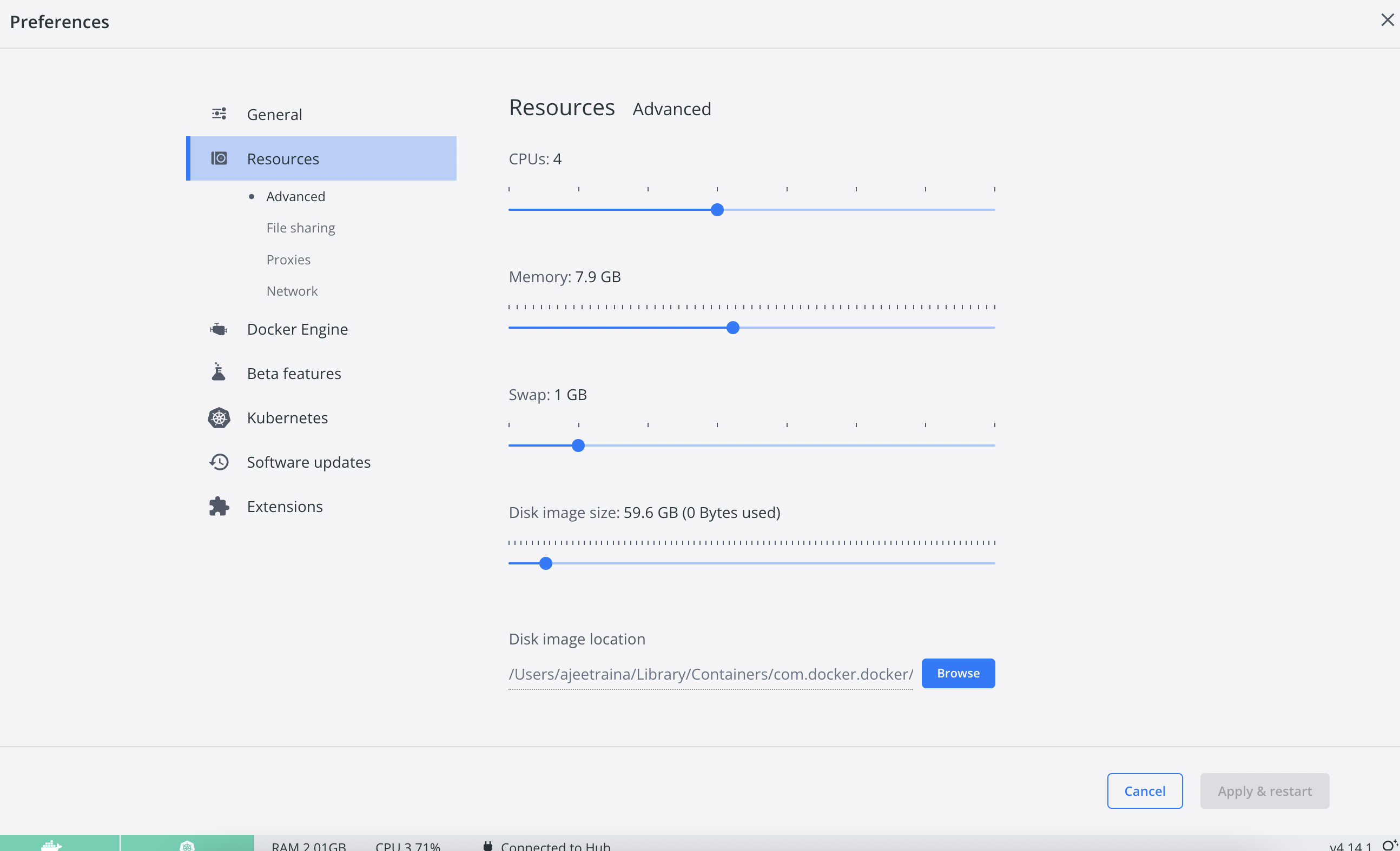
Task: Click the Kubernetes wheel icon
Action: (219, 418)
